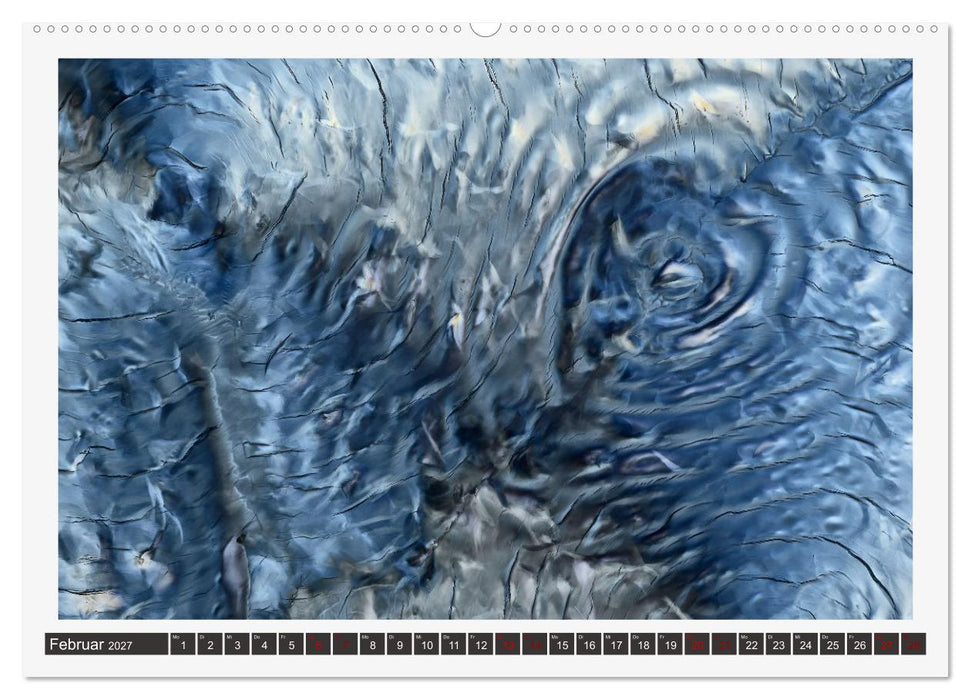Click red Sunday cell for day 14
971x700 pixels.
(535, 644)
